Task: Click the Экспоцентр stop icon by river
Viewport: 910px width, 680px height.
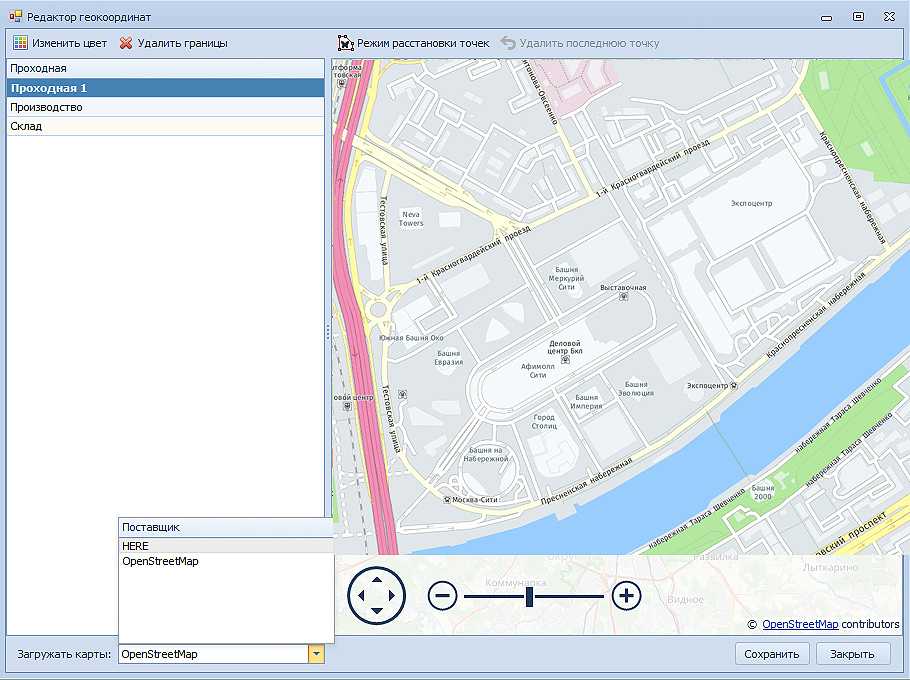Action: pyautogui.click(x=734, y=385)
